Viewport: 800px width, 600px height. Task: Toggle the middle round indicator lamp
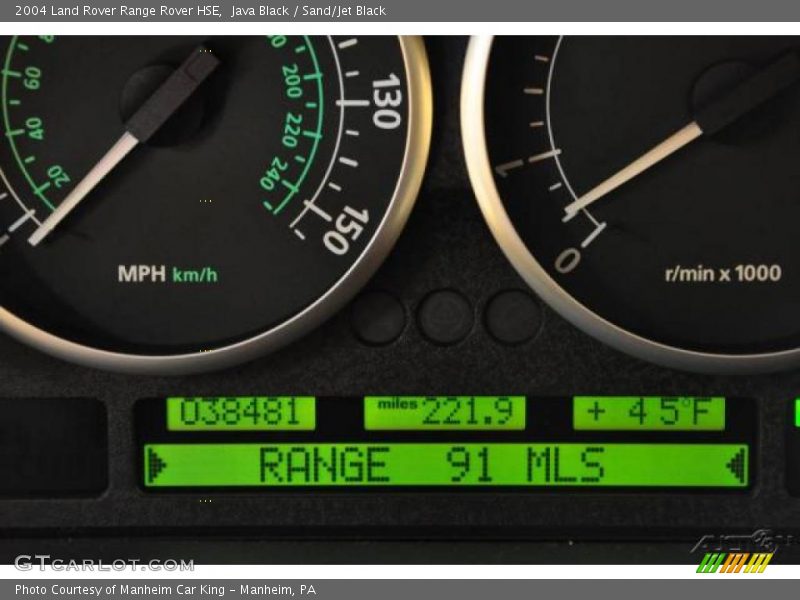click(x=445, y=316)
